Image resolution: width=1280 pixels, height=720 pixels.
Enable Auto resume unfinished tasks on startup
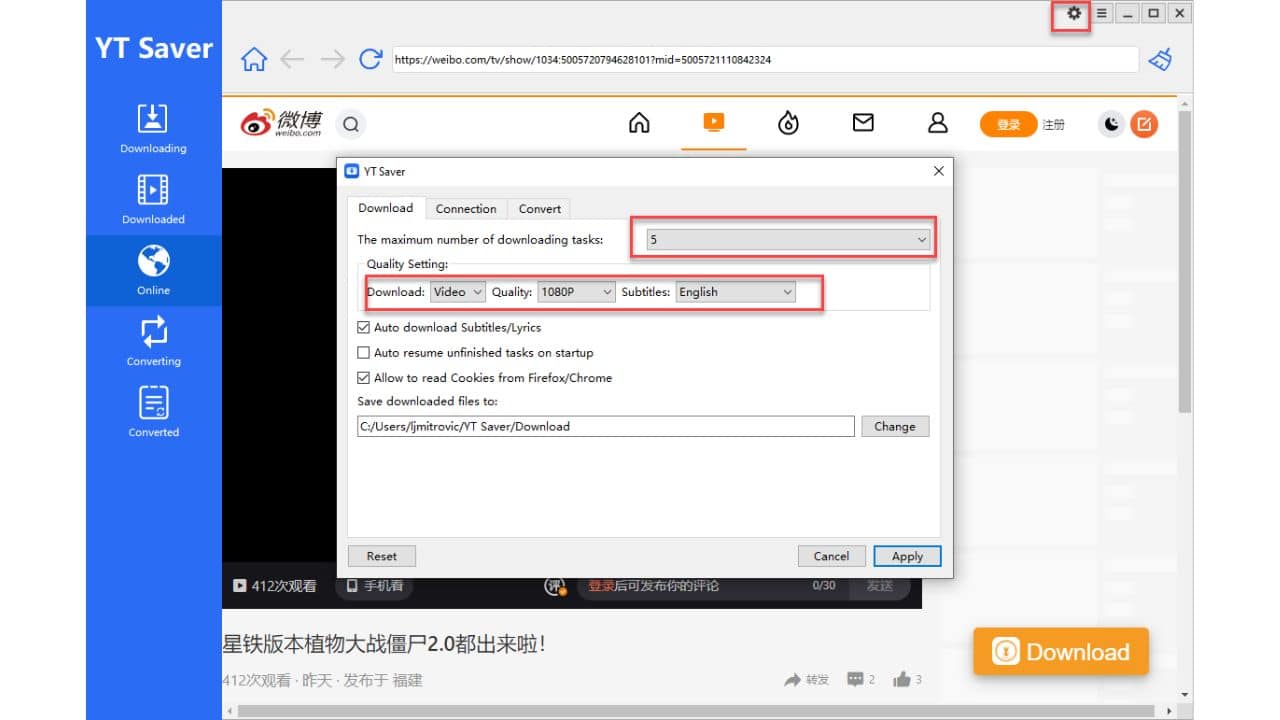click(364, 352)
